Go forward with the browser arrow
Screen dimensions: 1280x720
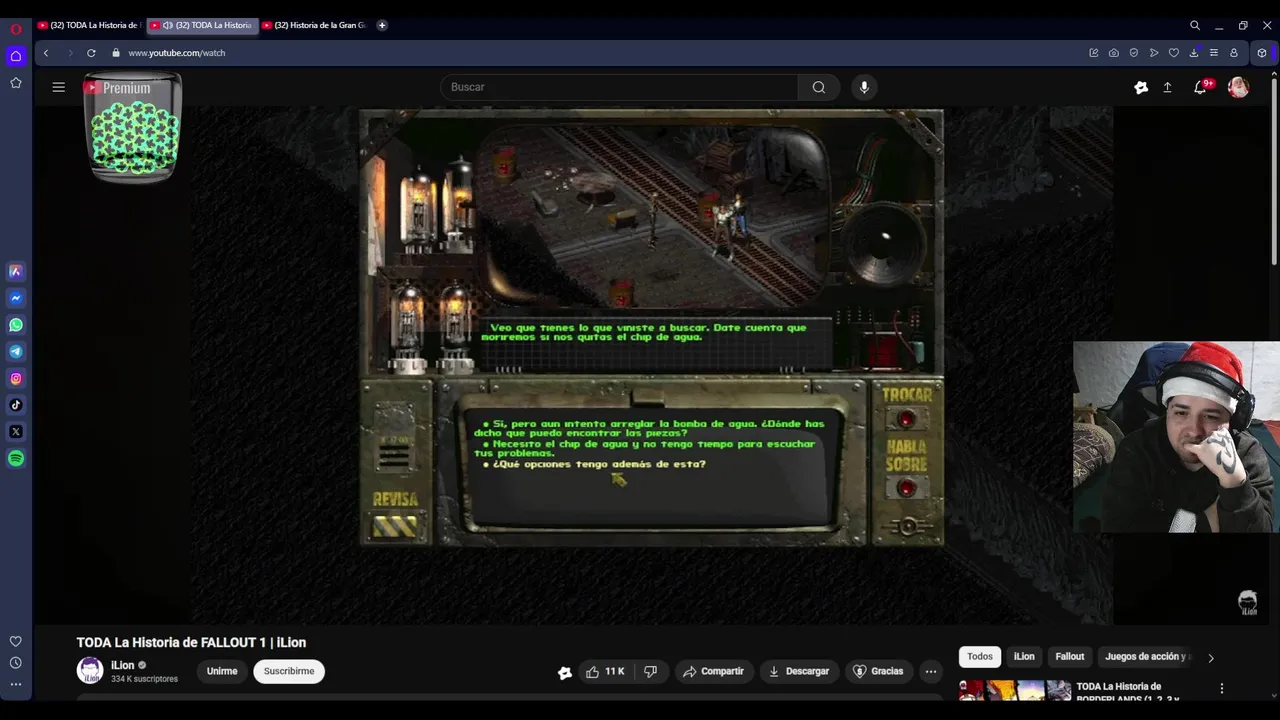click(x=69, y=53)
